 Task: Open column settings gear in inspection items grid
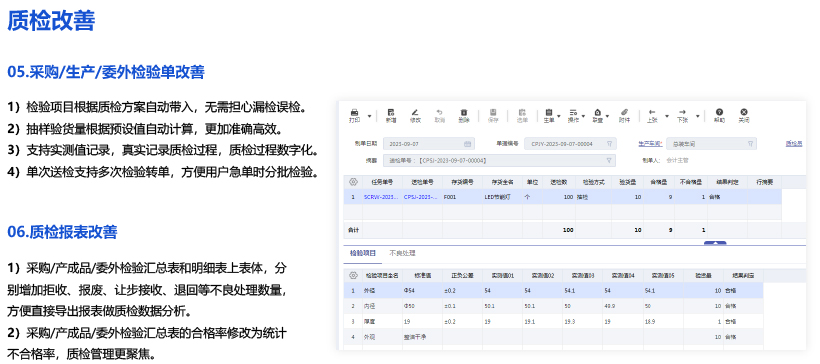coord(353,275)
